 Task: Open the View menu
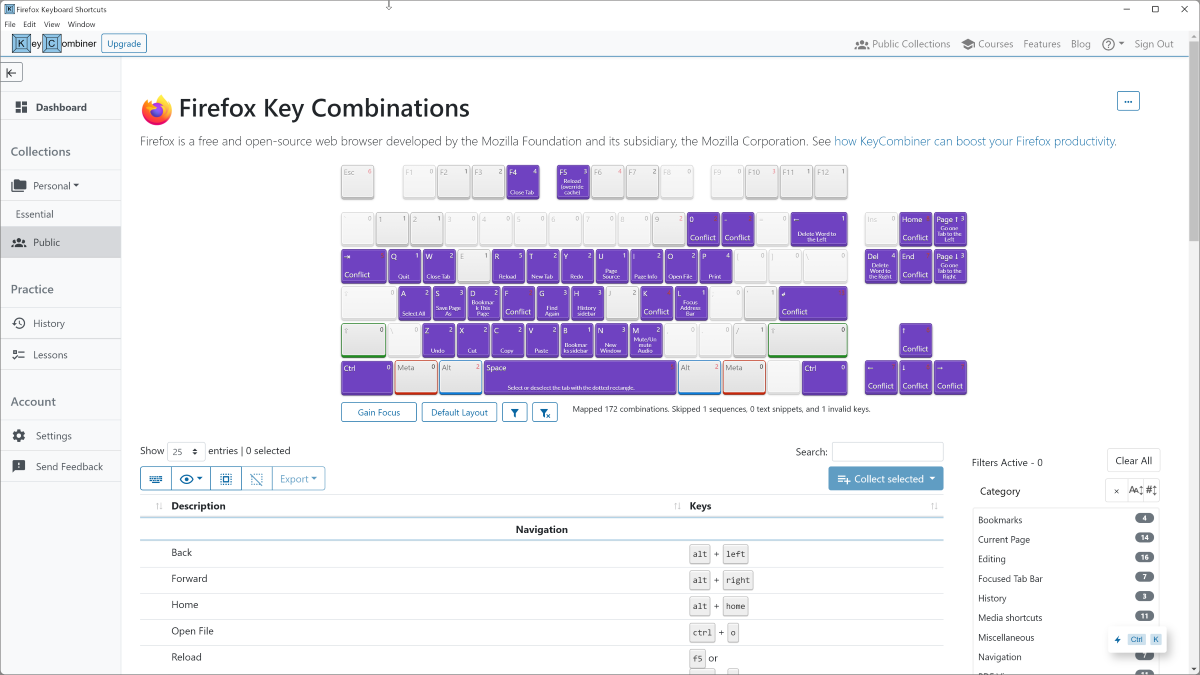(x=52, y=24)
